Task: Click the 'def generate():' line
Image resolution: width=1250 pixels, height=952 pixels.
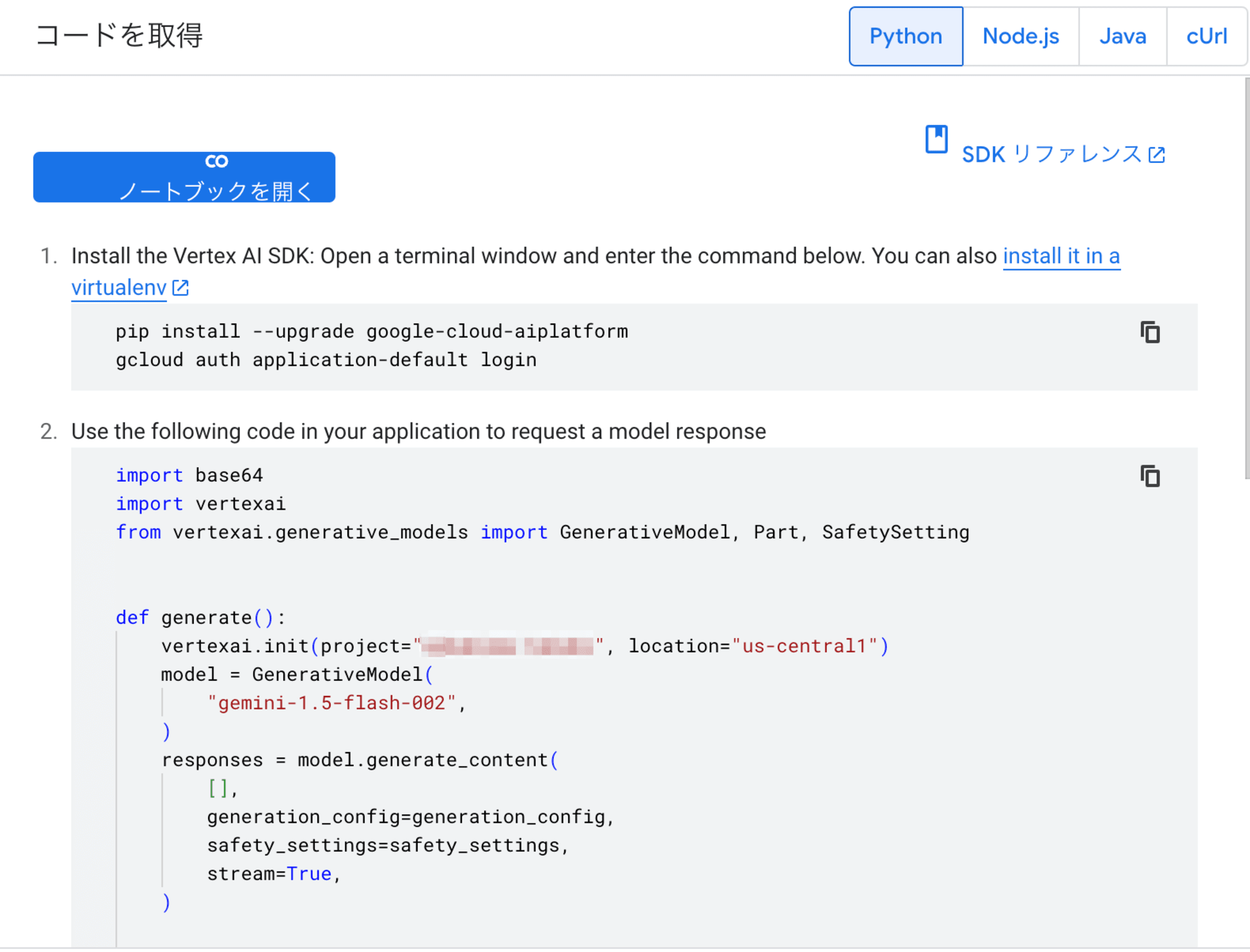Action: (201, 618)
